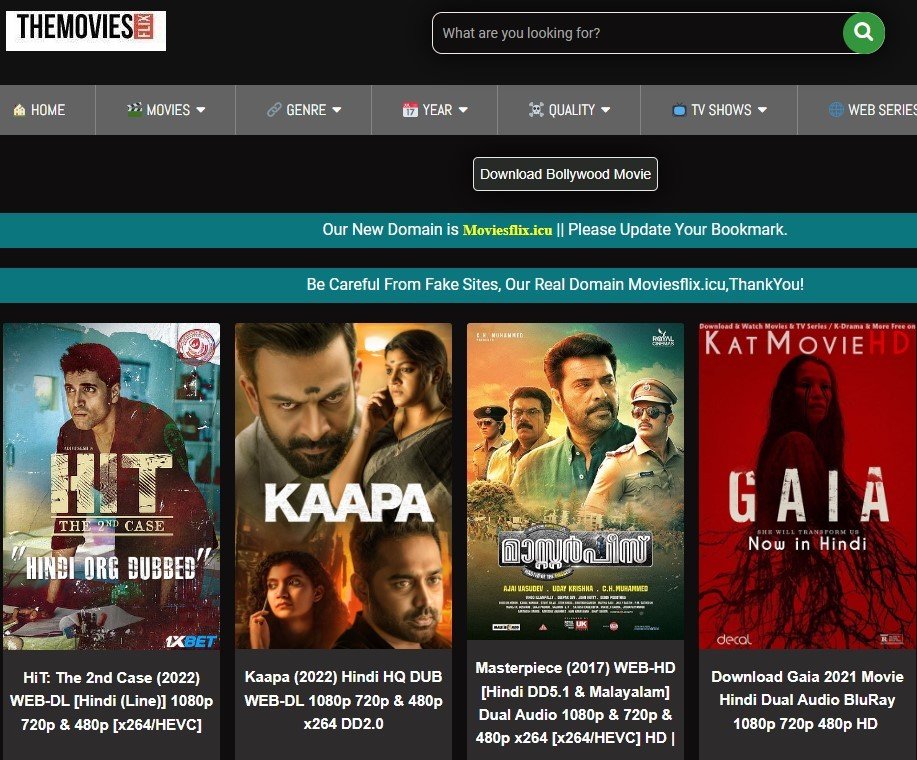Click the house icon beside Home
Viewport: 917px width, 760px height.
point(19,110)
